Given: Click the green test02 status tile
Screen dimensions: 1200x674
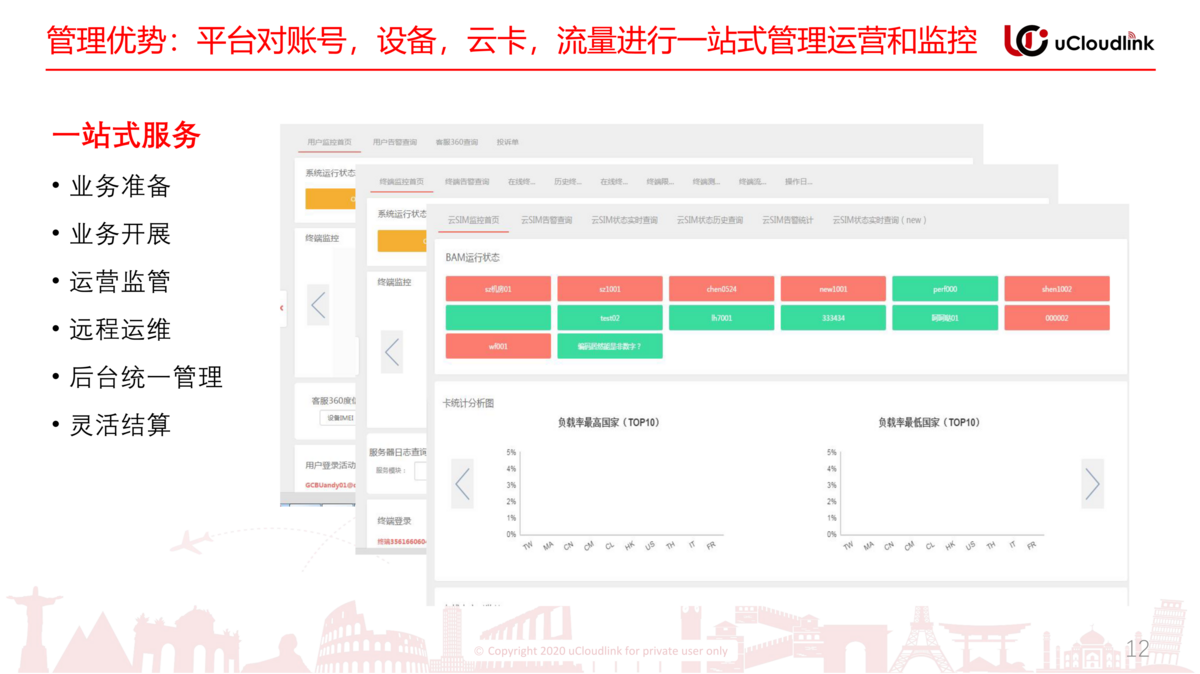Looking at the screenshot, I should [609, 318].
